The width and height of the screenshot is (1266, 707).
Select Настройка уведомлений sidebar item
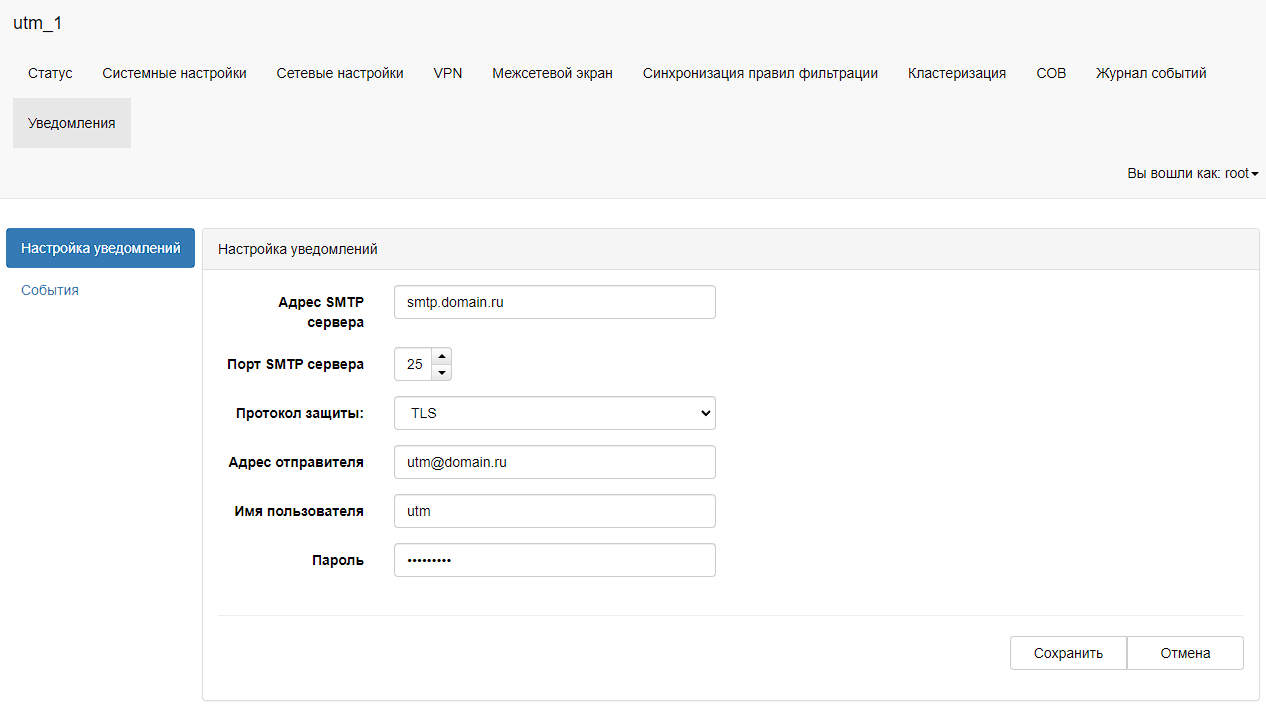[x=100, y=248]
